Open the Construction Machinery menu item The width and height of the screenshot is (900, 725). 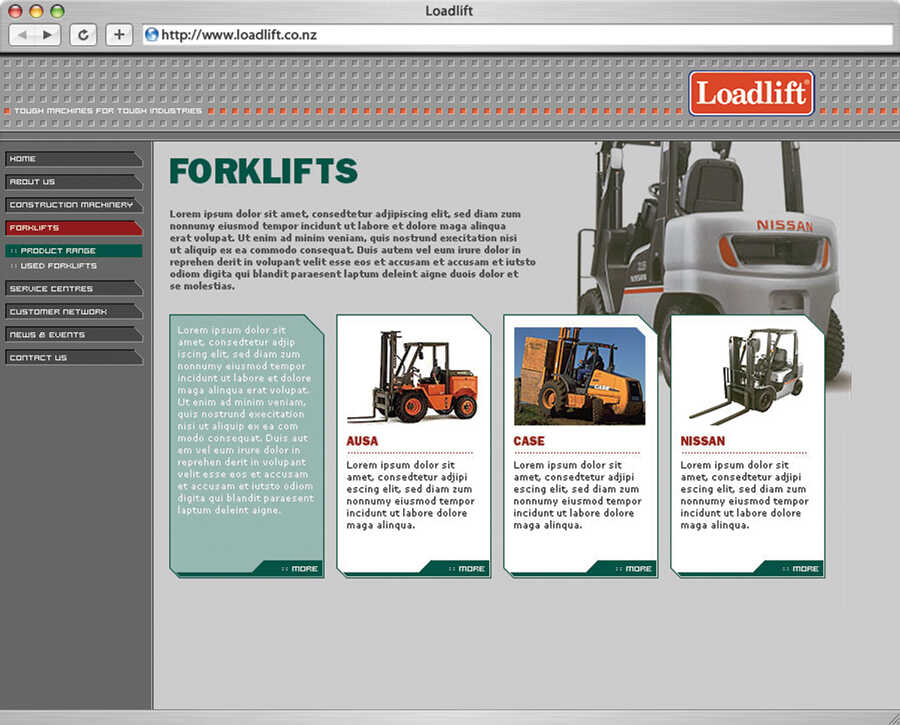pyautogui.click(x=73, y=205)
